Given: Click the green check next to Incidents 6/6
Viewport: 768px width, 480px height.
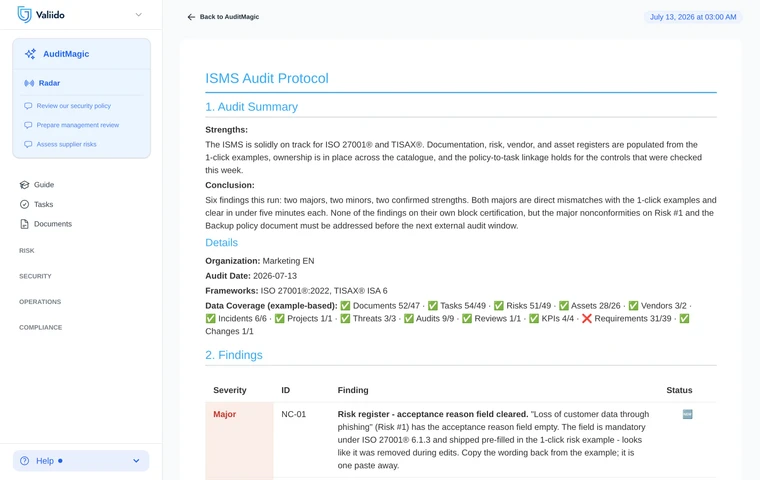Looking at the screenshot, I should pos(211,318).
